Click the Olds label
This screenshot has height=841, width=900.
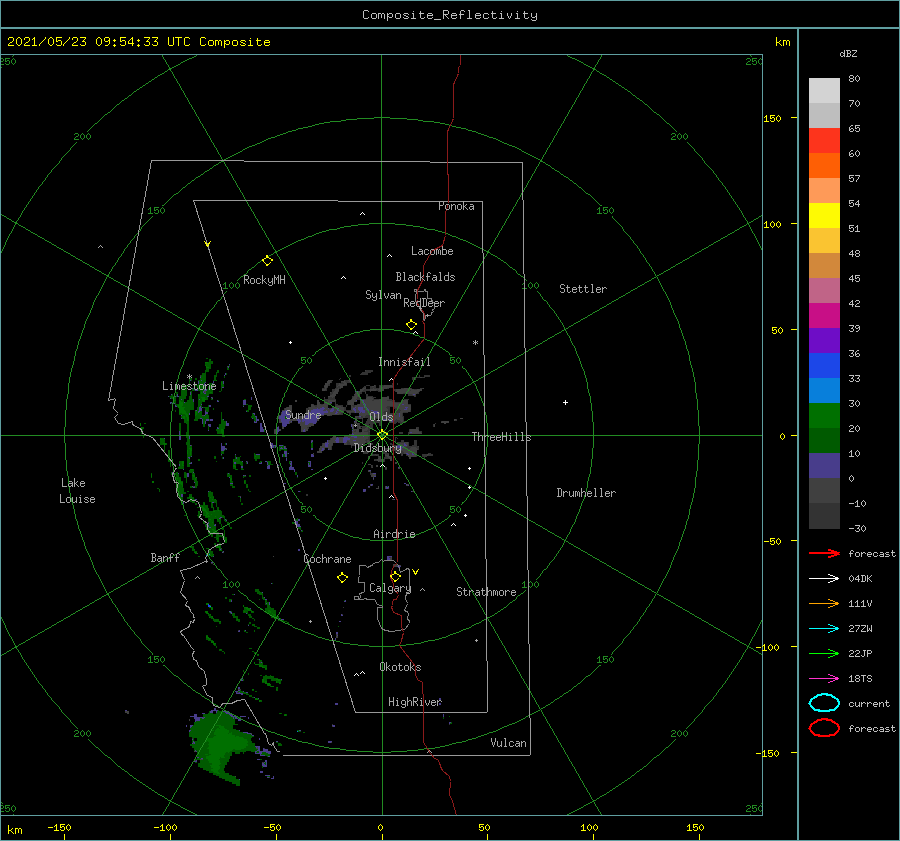click(381, 417)
